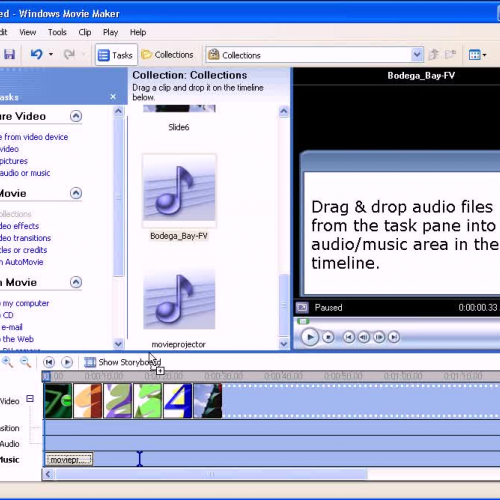This screenshot has height=500, width=500.
Task: Click the Redo arrow icon
Action: (69, 54)
